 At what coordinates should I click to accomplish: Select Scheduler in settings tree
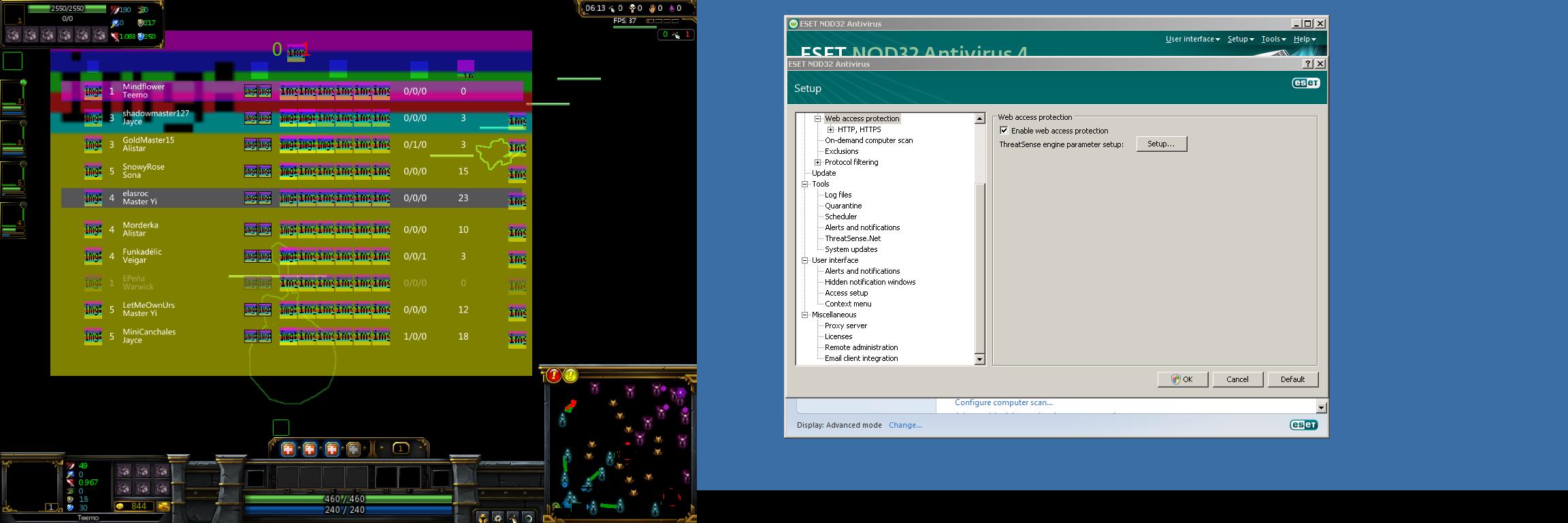840,217
